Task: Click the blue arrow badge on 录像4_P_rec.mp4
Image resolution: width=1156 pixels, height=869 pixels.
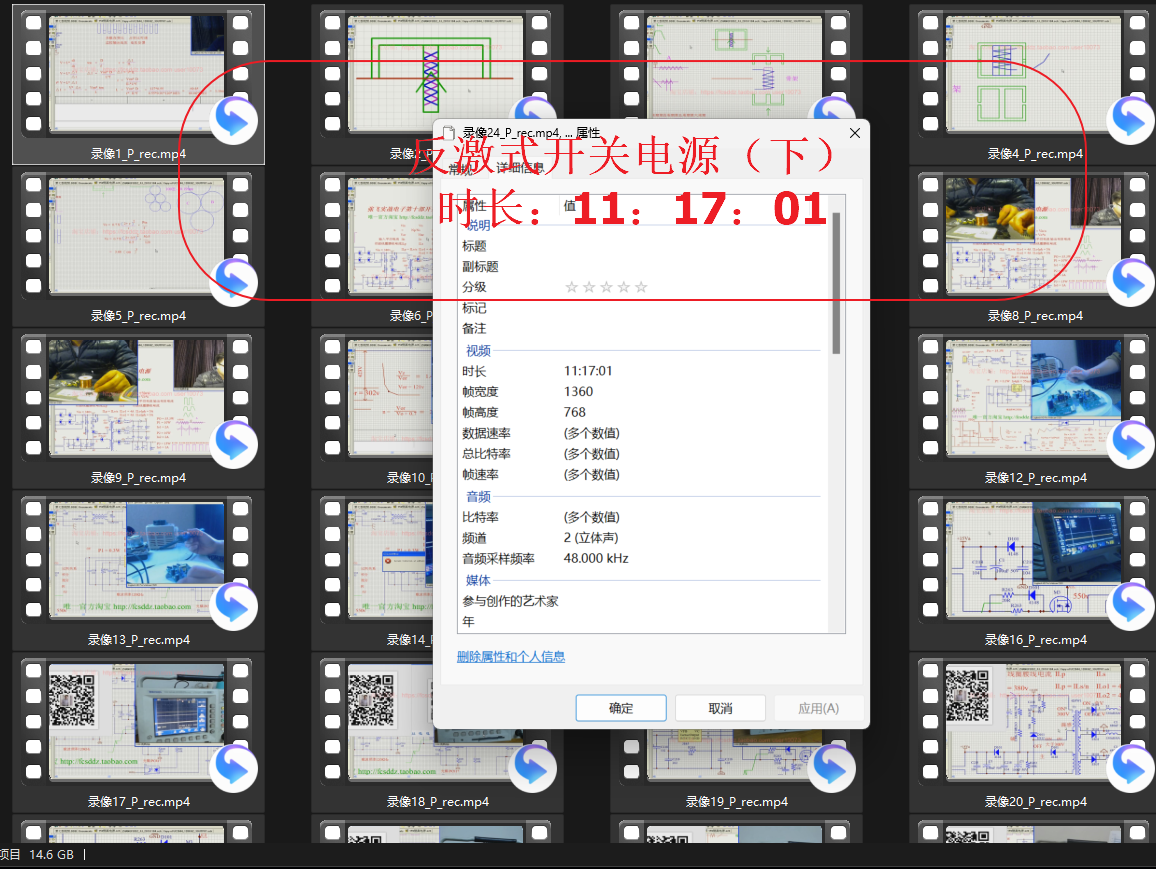Action: (1130, 120)
